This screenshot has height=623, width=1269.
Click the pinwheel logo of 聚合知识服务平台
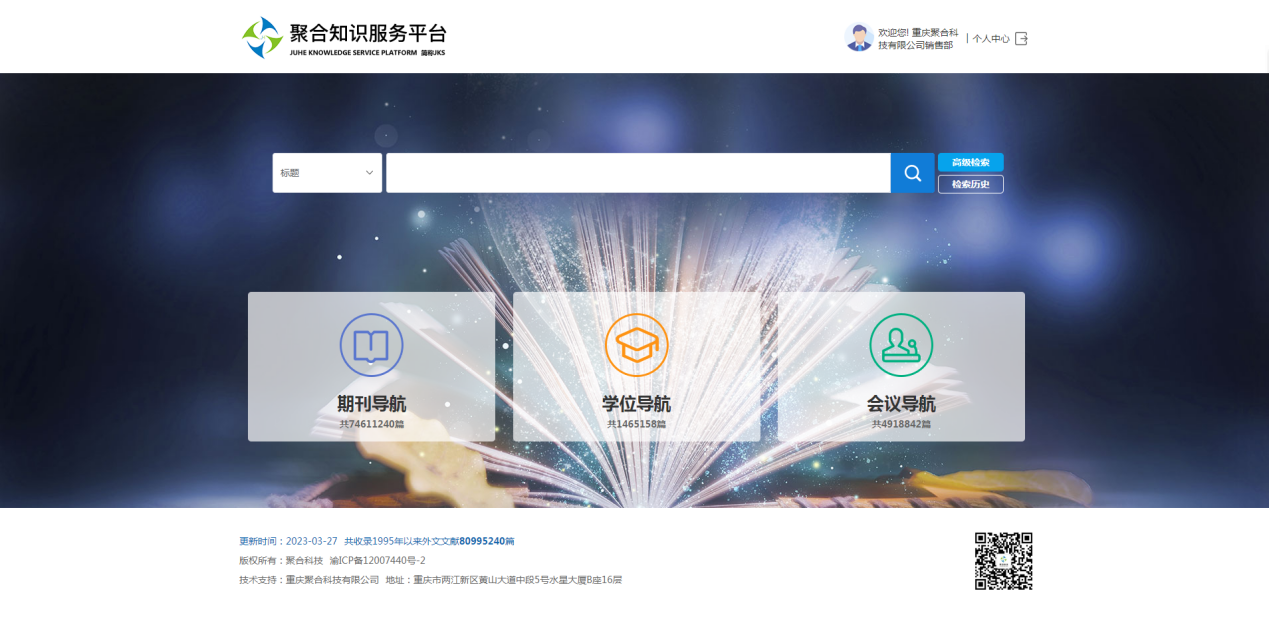[x=262, y=38]
